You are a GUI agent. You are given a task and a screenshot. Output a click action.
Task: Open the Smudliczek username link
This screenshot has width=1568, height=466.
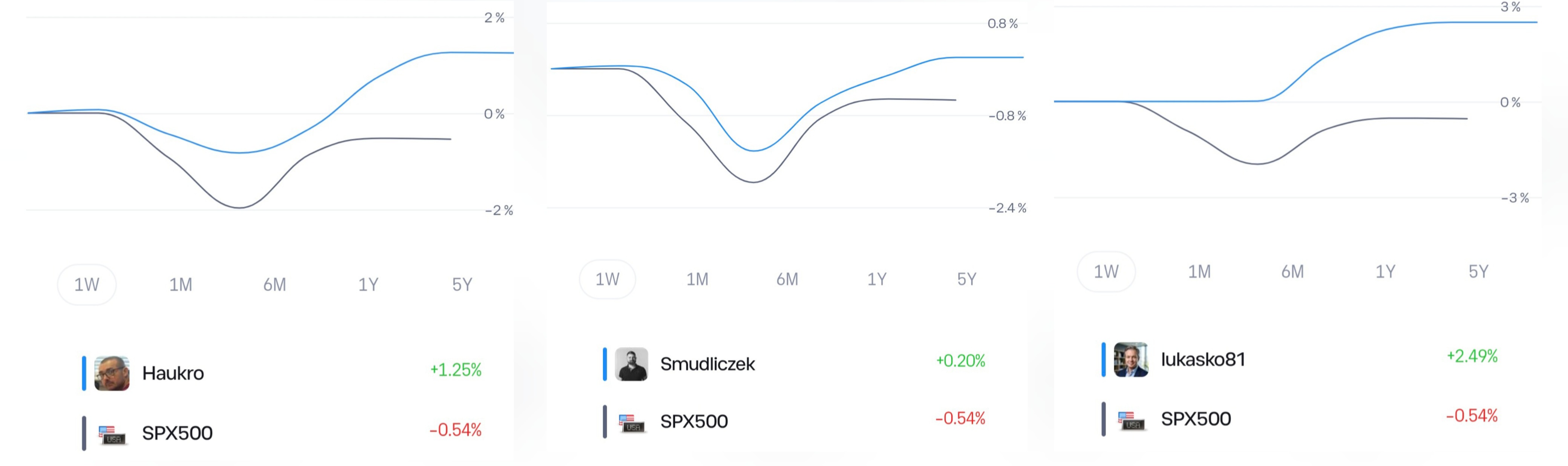coord(707,364)
